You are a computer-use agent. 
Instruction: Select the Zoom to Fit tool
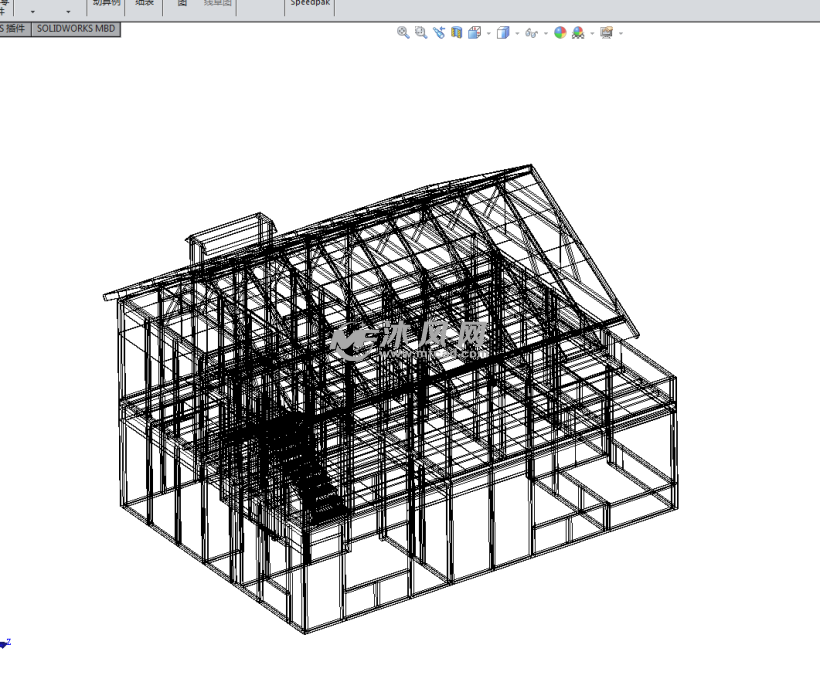(401, 33)
